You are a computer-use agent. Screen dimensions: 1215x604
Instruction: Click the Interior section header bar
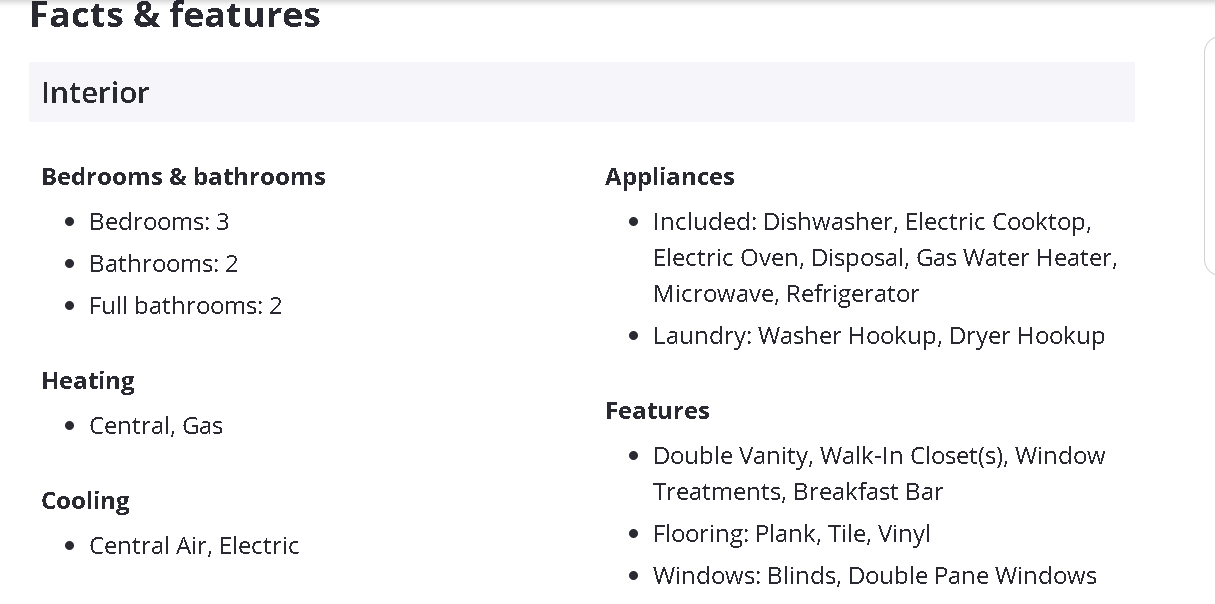pyautogui.click(x=580, y=92)
